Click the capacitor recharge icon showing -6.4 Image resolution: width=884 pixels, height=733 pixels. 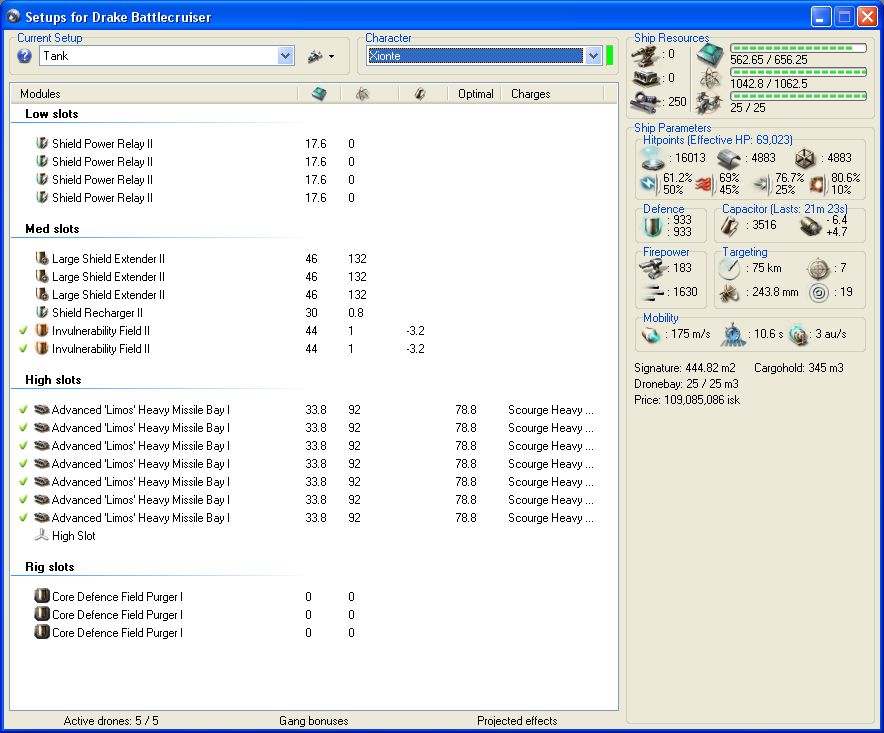(811, 226)
